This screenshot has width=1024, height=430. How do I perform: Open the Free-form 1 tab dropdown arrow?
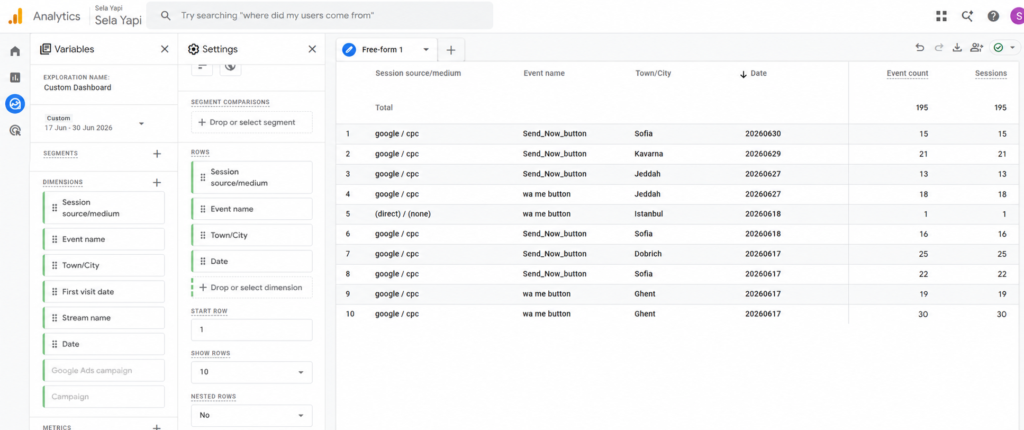426,50
